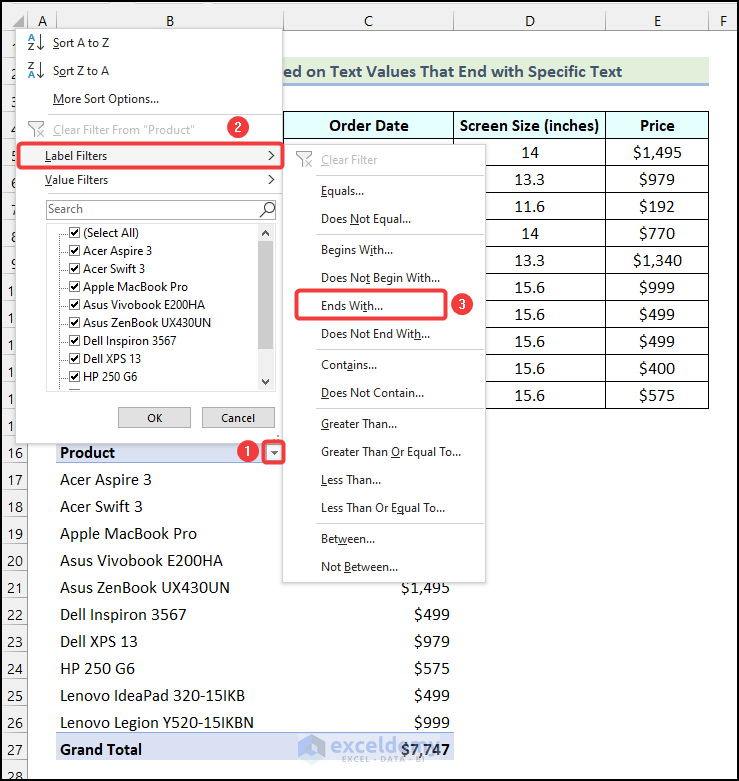
Task: Click the search magnifier icon in filter box
Action: (267, 210)
